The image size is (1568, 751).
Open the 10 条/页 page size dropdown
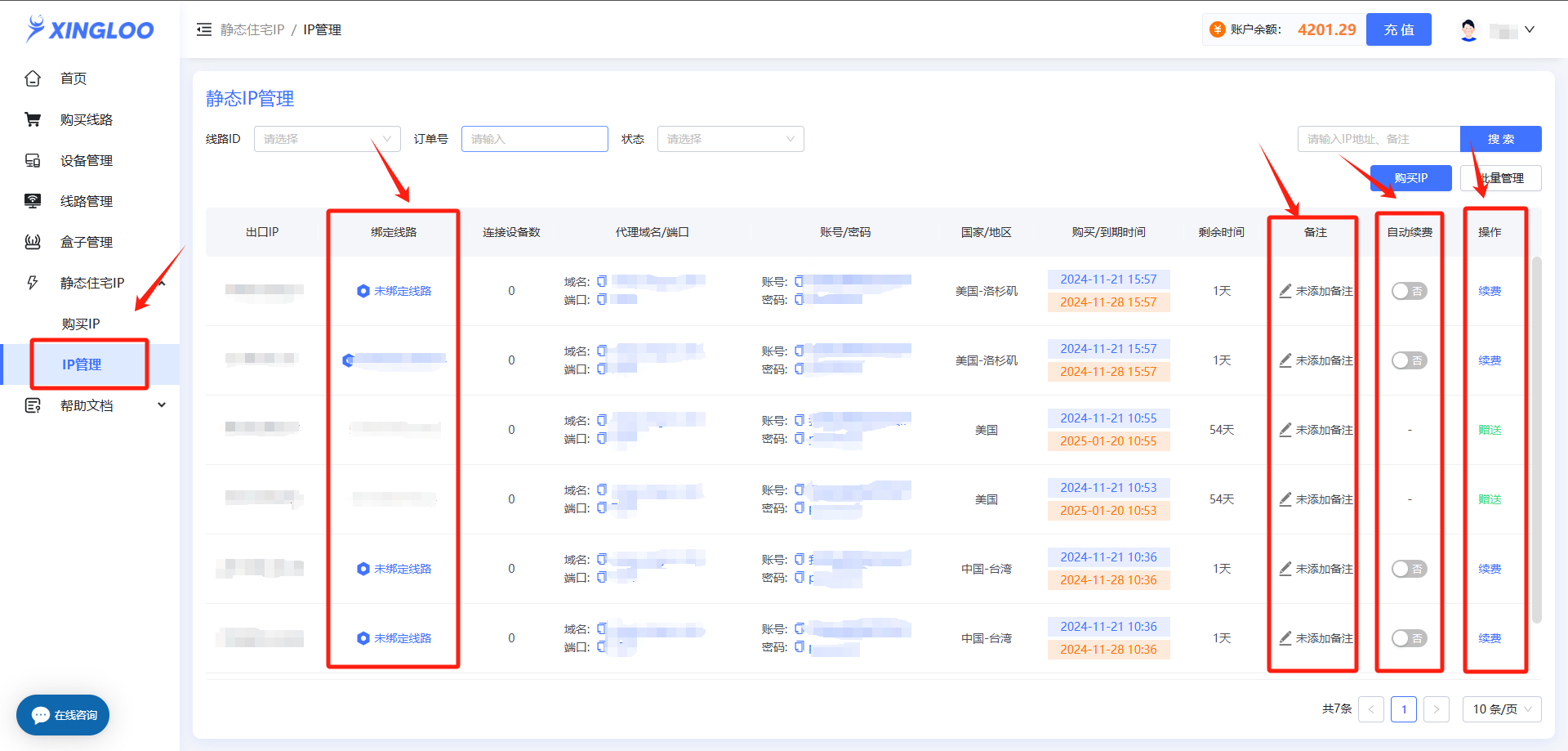point(1502,709)
